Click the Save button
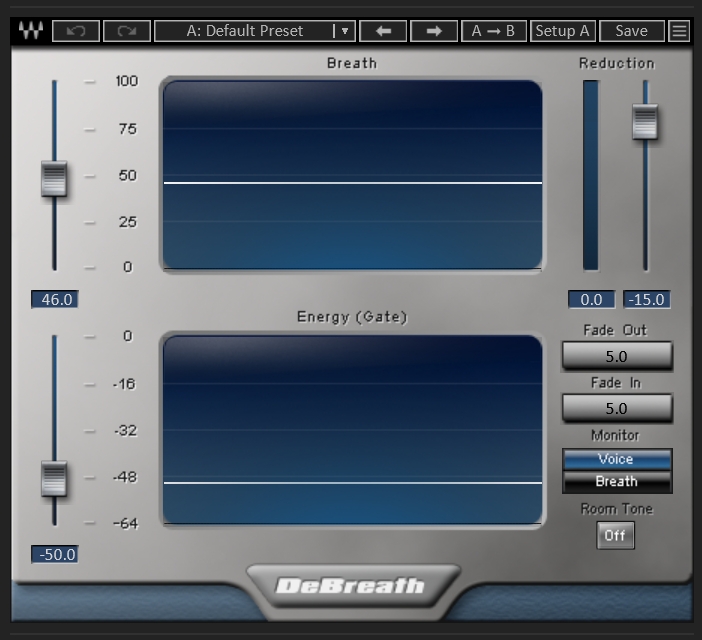This screenshot has height=640, width=702. pos(632,31)
